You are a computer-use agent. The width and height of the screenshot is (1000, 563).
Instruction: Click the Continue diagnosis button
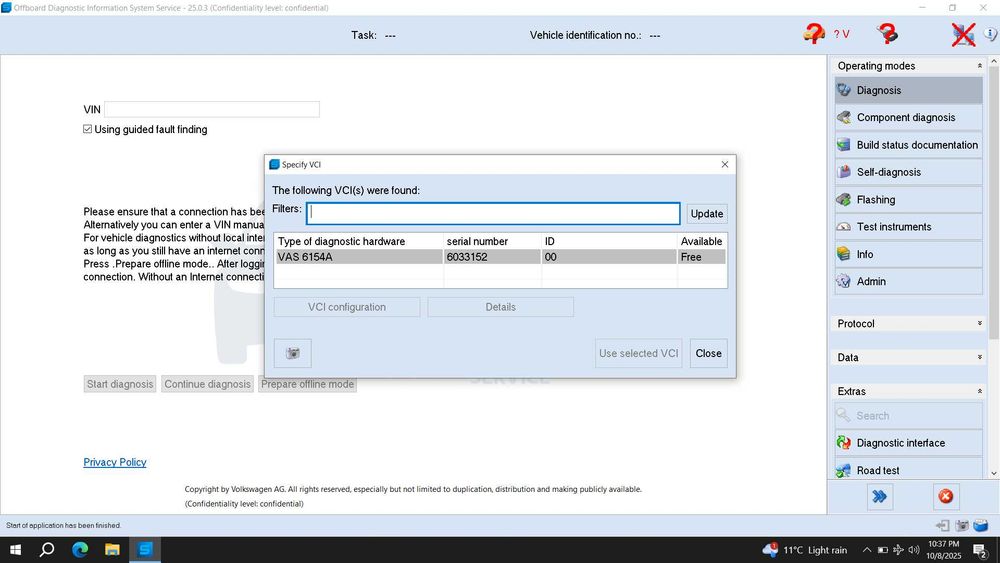pyautogui.click(x=207, y=384)
